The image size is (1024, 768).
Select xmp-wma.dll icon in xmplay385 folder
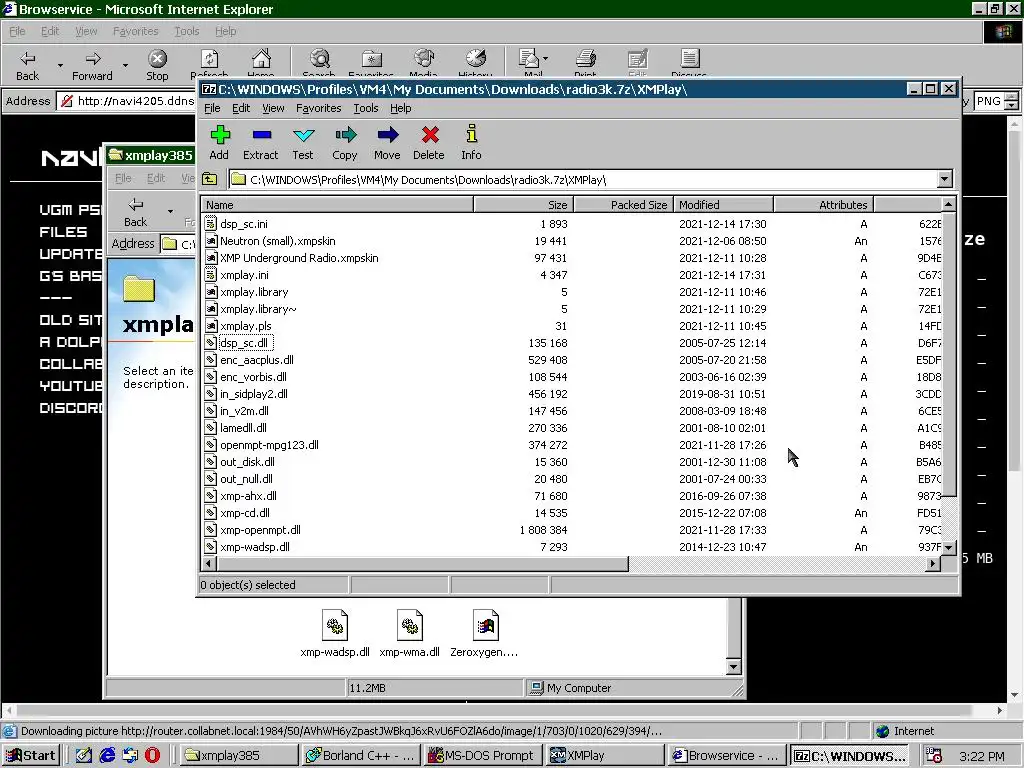coord(409,625)
